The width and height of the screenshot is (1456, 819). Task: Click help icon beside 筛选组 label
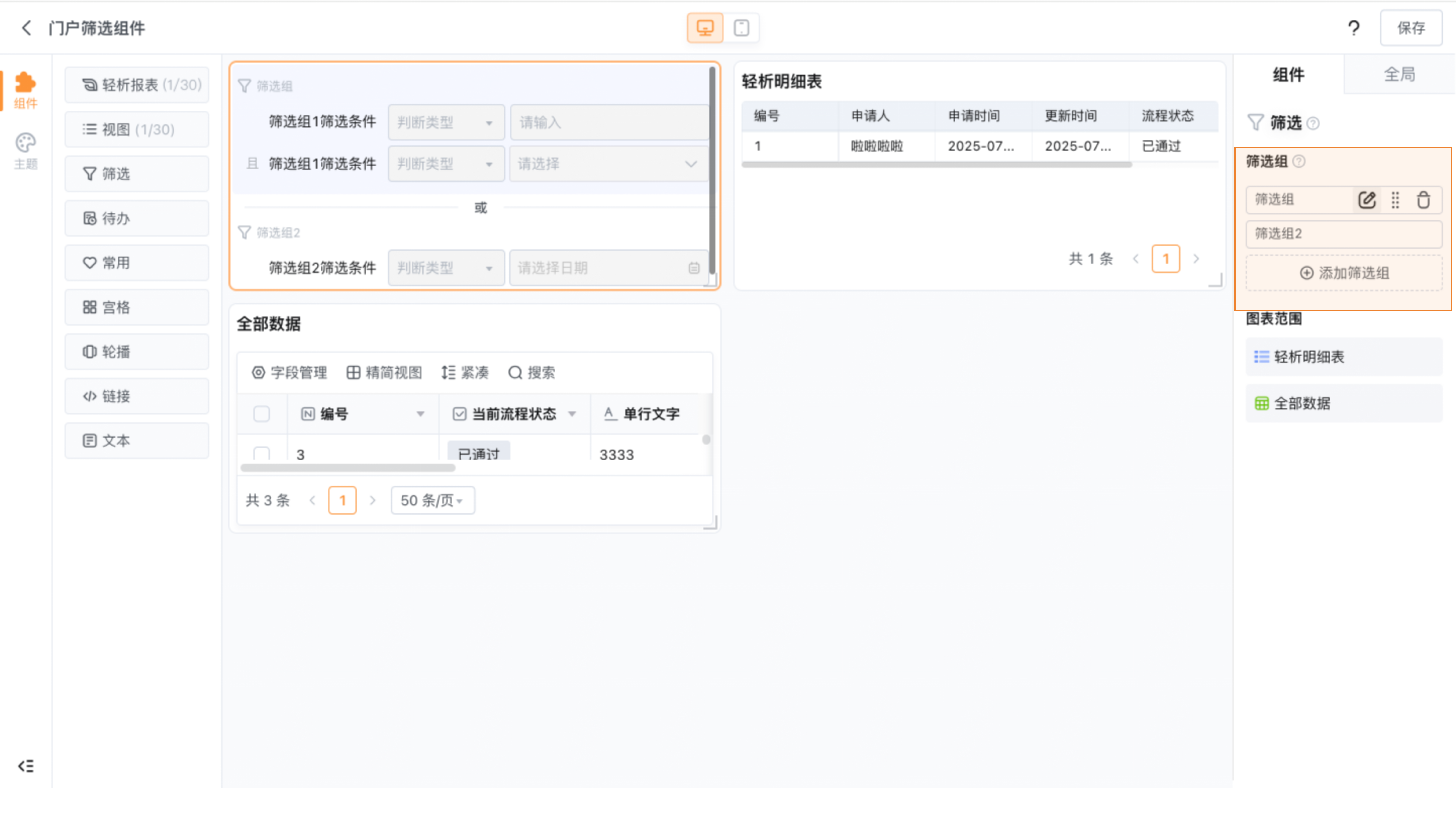1299,162
